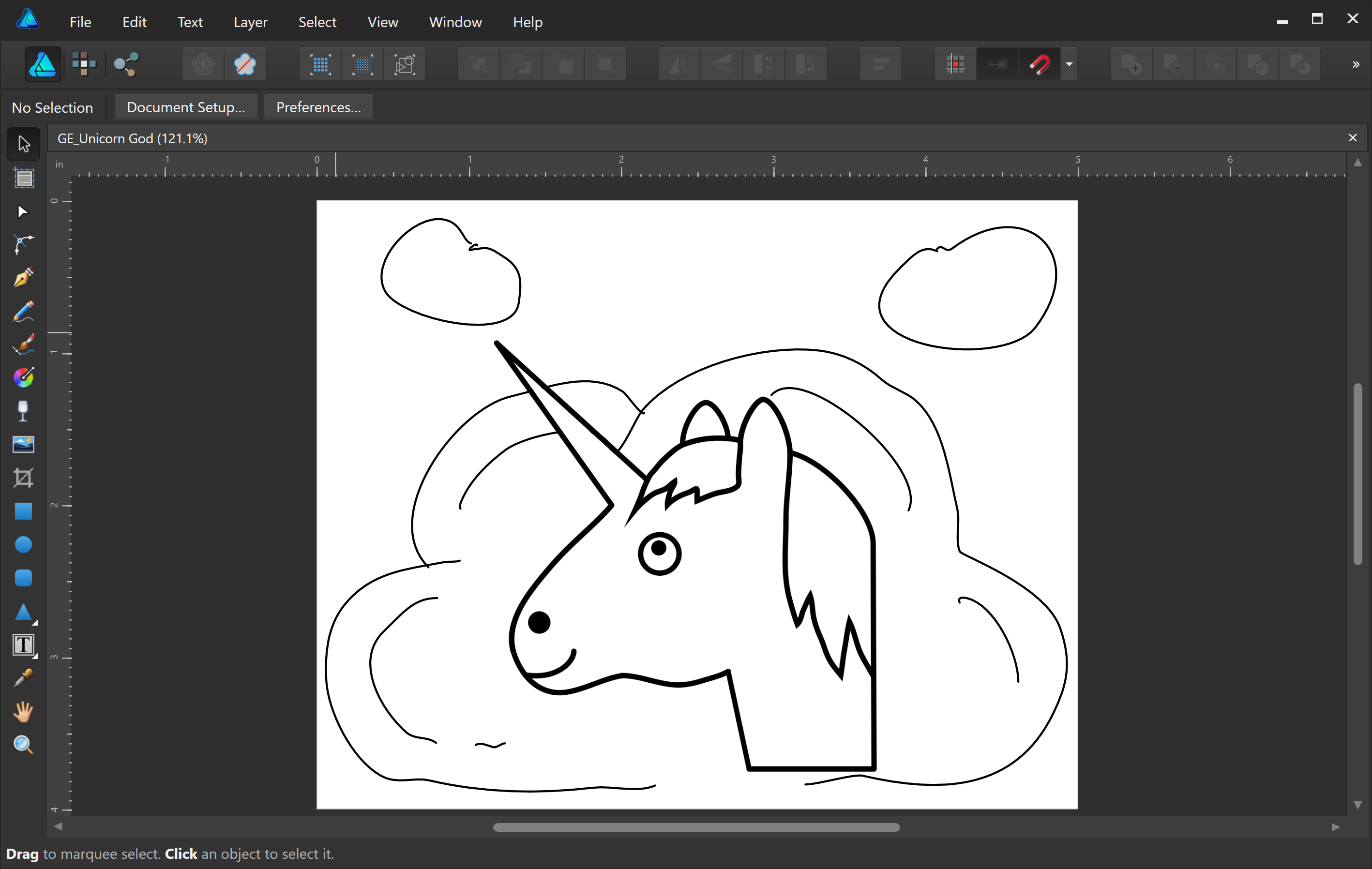The image size is (1372, 869).
Task: Expand the overflow toolbar chevron
Action: [x=1356, y=64]
